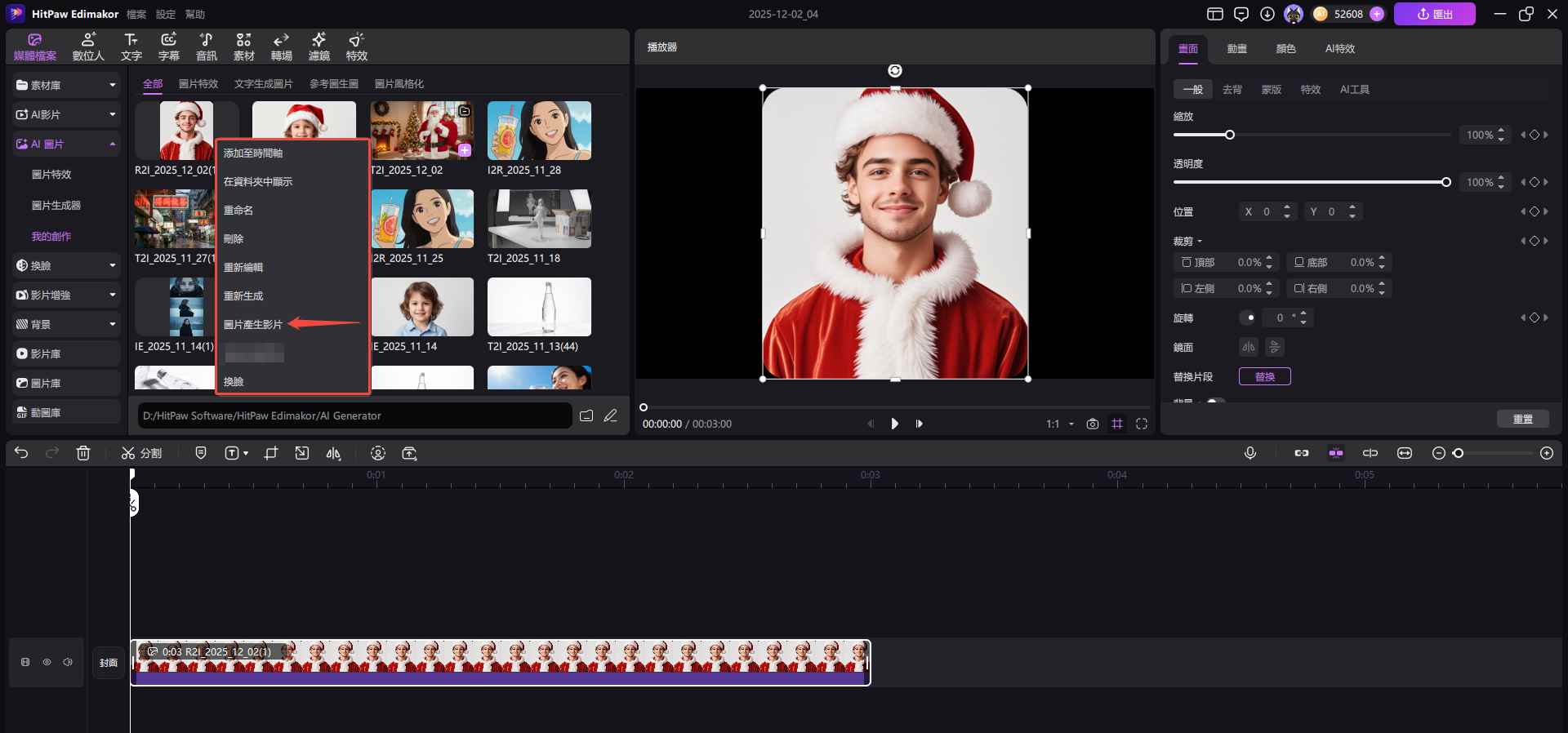Click the 匯出 export button

1434,14
